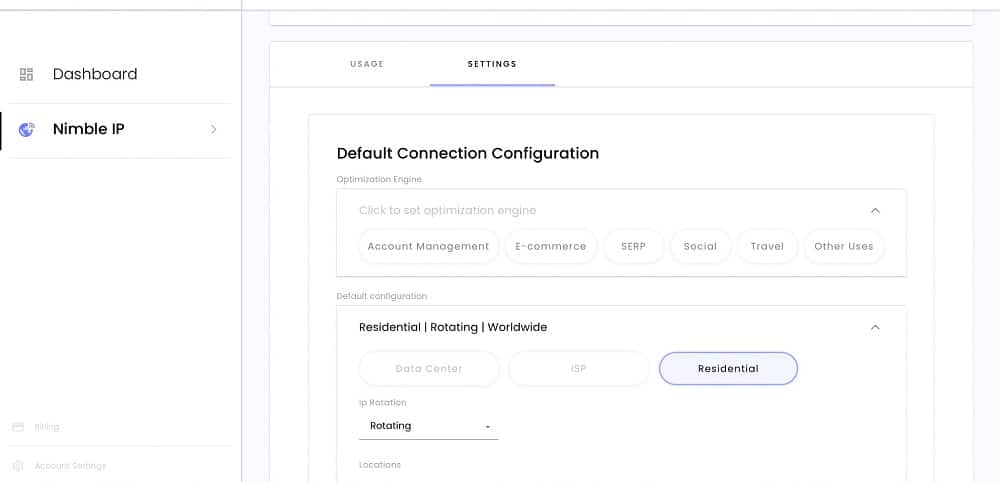Select Social optimization engine

coord(700,246)
